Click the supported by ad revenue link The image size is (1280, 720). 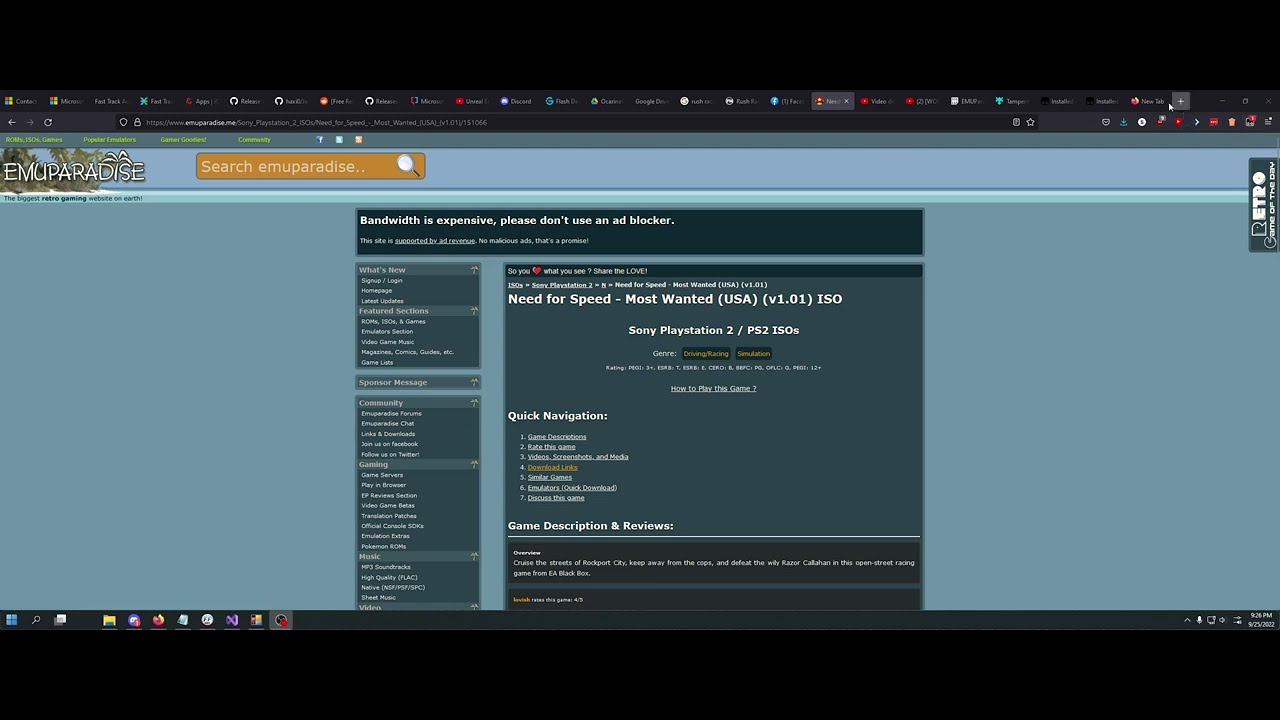pos(435,241)
